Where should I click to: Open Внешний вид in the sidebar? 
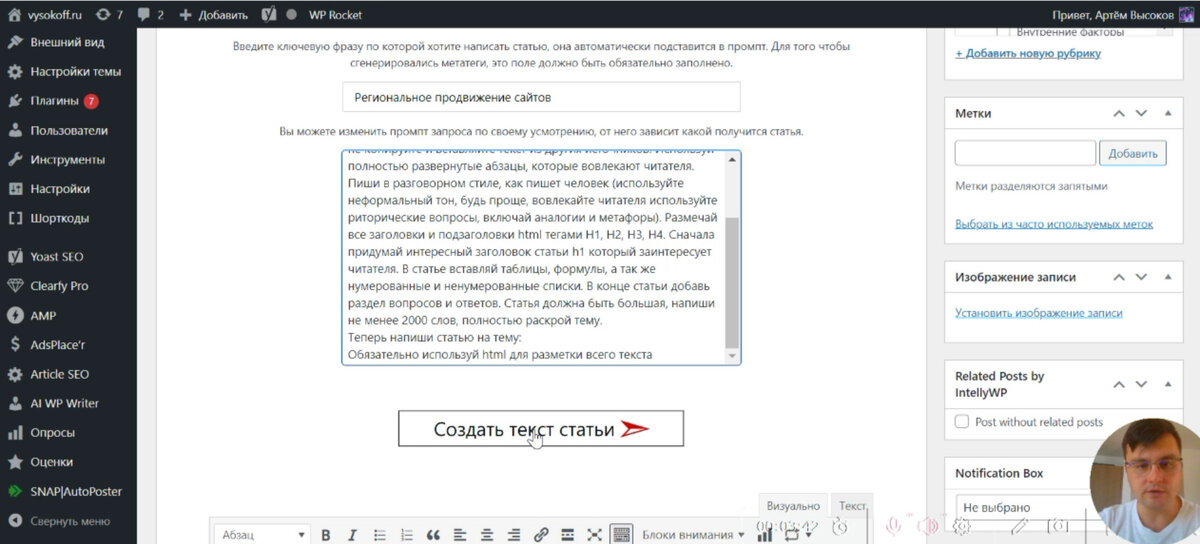point(68,43)
